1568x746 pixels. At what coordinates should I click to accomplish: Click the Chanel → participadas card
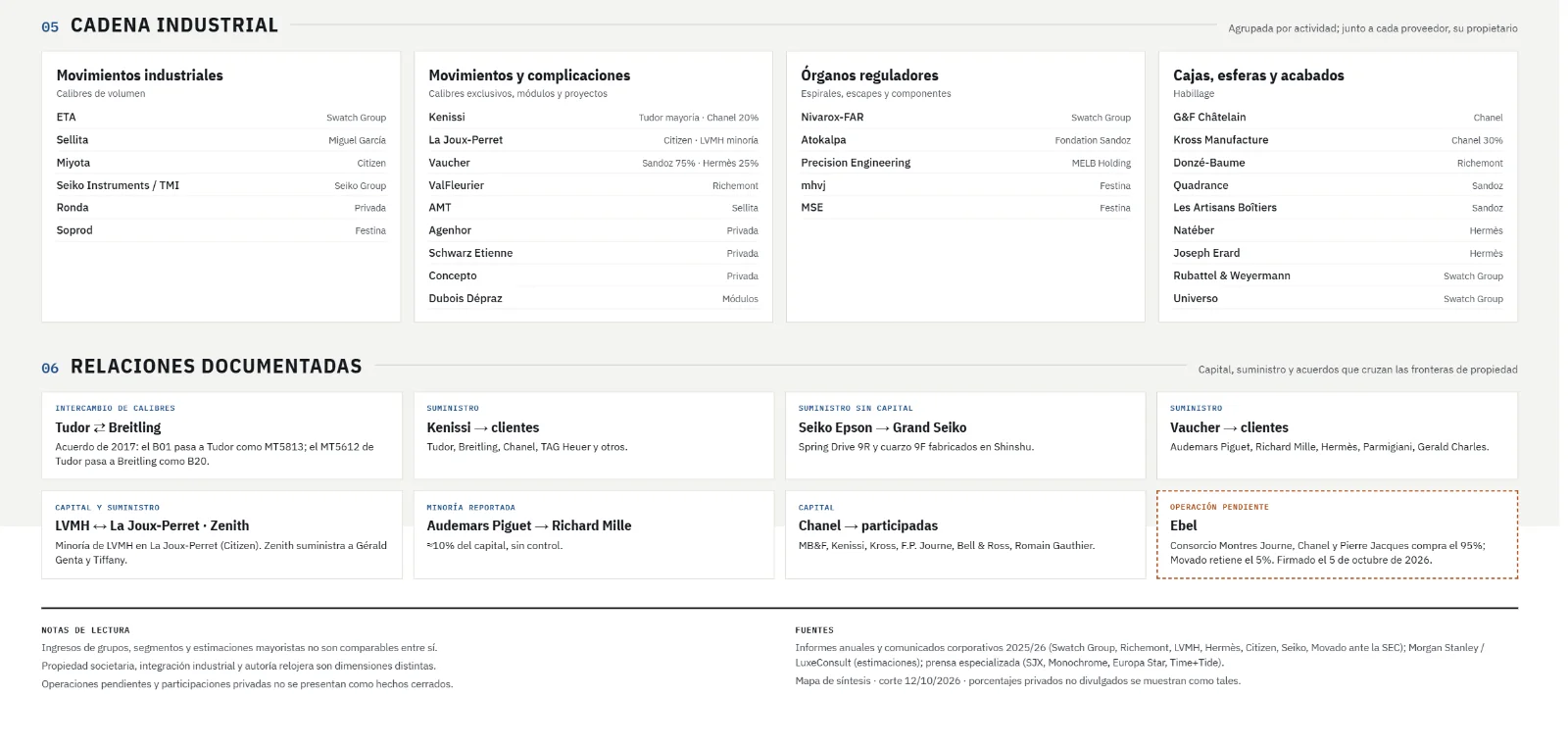pyautogui.click(x=965, y=534)
